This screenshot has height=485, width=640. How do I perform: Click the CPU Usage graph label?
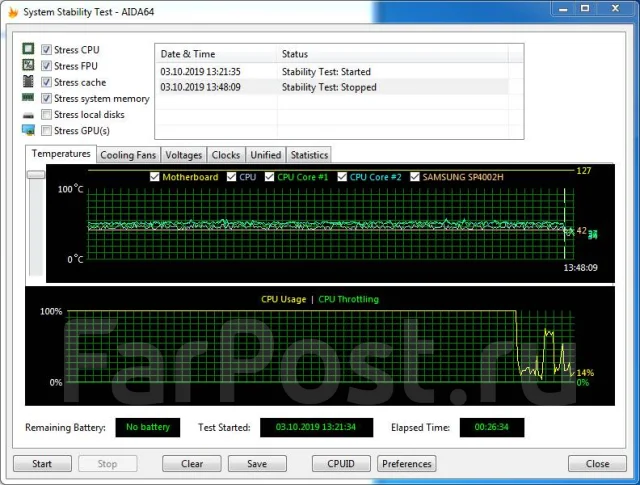click(283, 299)
